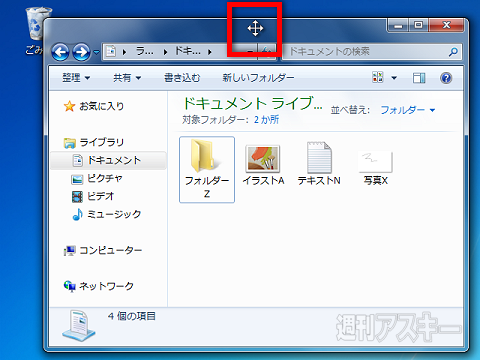Select ライブラリ in the navigation pane
This screenshot has height=360, width=480.
tap(102, 143)
